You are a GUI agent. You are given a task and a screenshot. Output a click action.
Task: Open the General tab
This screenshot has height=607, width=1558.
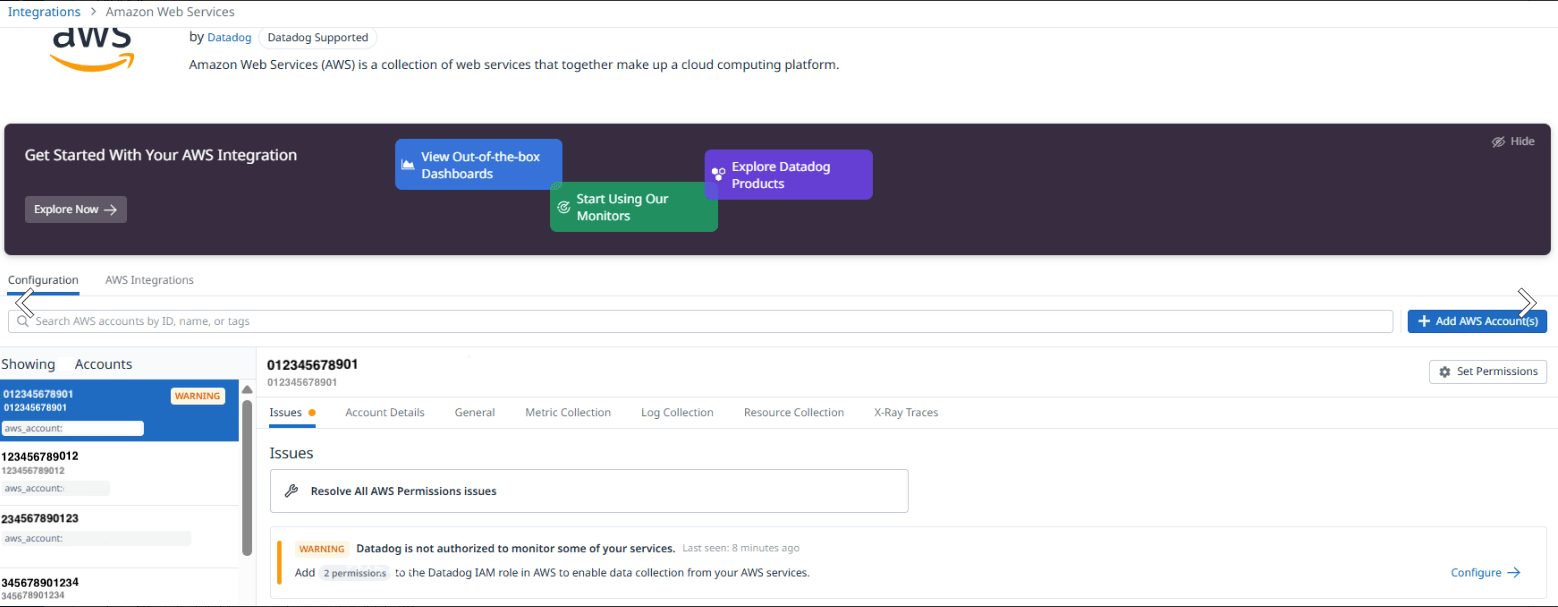click(475, 412)
